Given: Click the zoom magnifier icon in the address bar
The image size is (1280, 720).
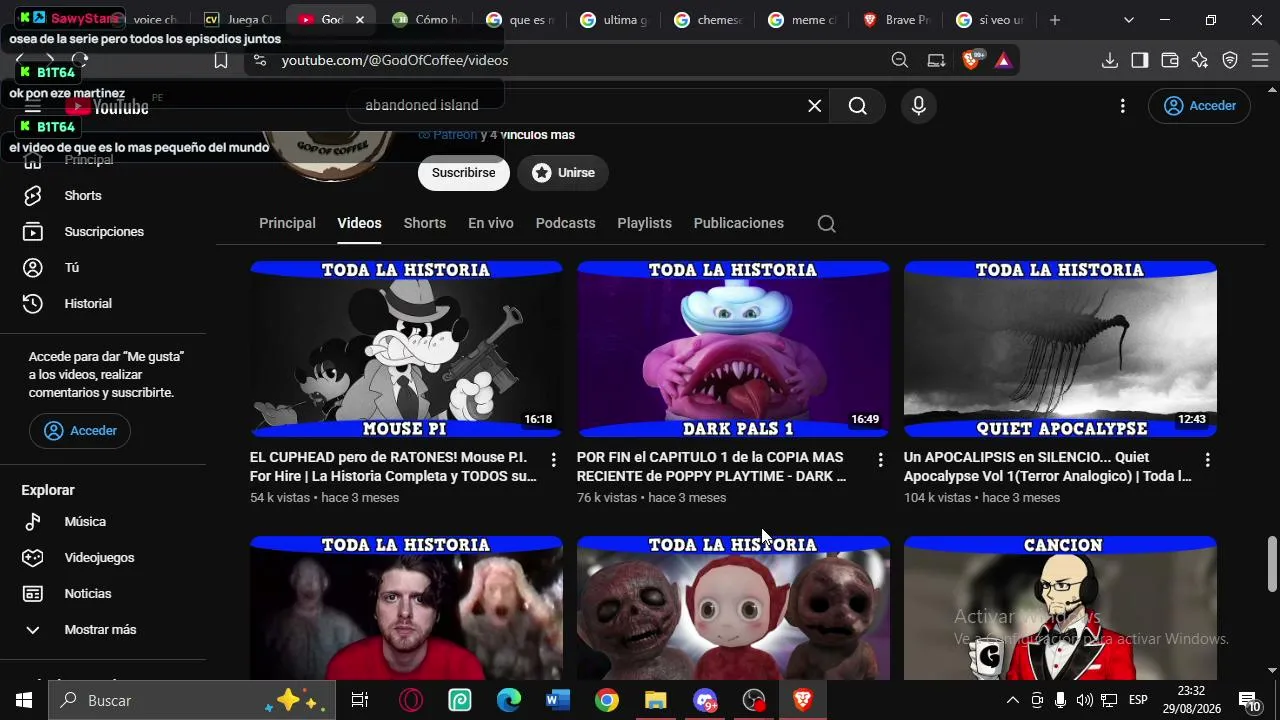Looking at the screenshot, I should 900,60.
